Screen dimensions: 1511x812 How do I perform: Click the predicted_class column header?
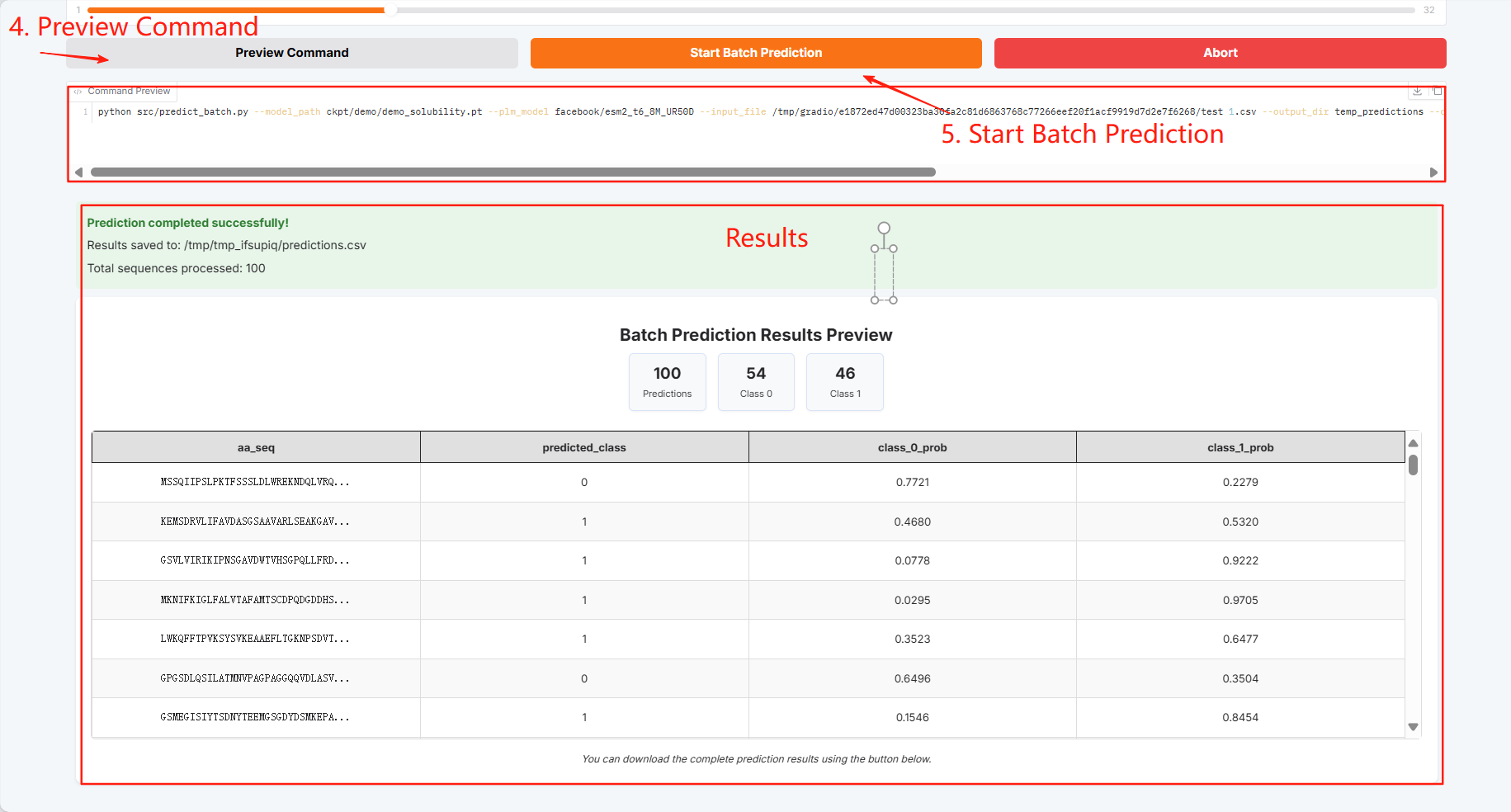click(583, 447)
